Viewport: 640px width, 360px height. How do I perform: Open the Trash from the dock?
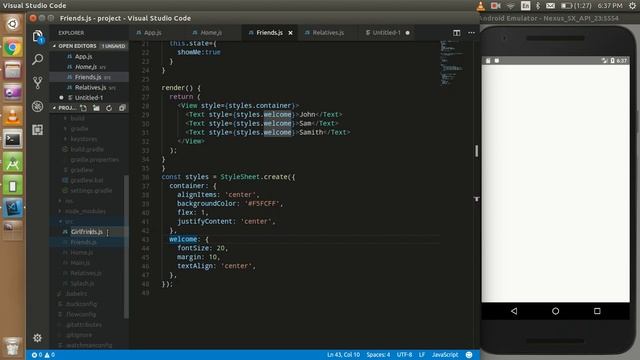[x=12, y=346]
